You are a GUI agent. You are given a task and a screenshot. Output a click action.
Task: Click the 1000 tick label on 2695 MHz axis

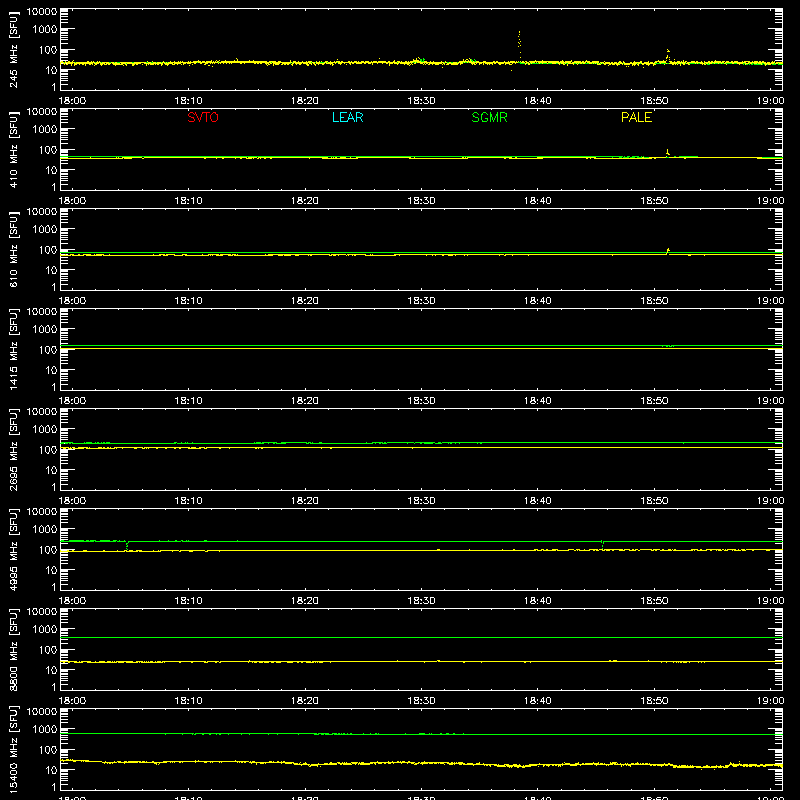tap(45, 430)
